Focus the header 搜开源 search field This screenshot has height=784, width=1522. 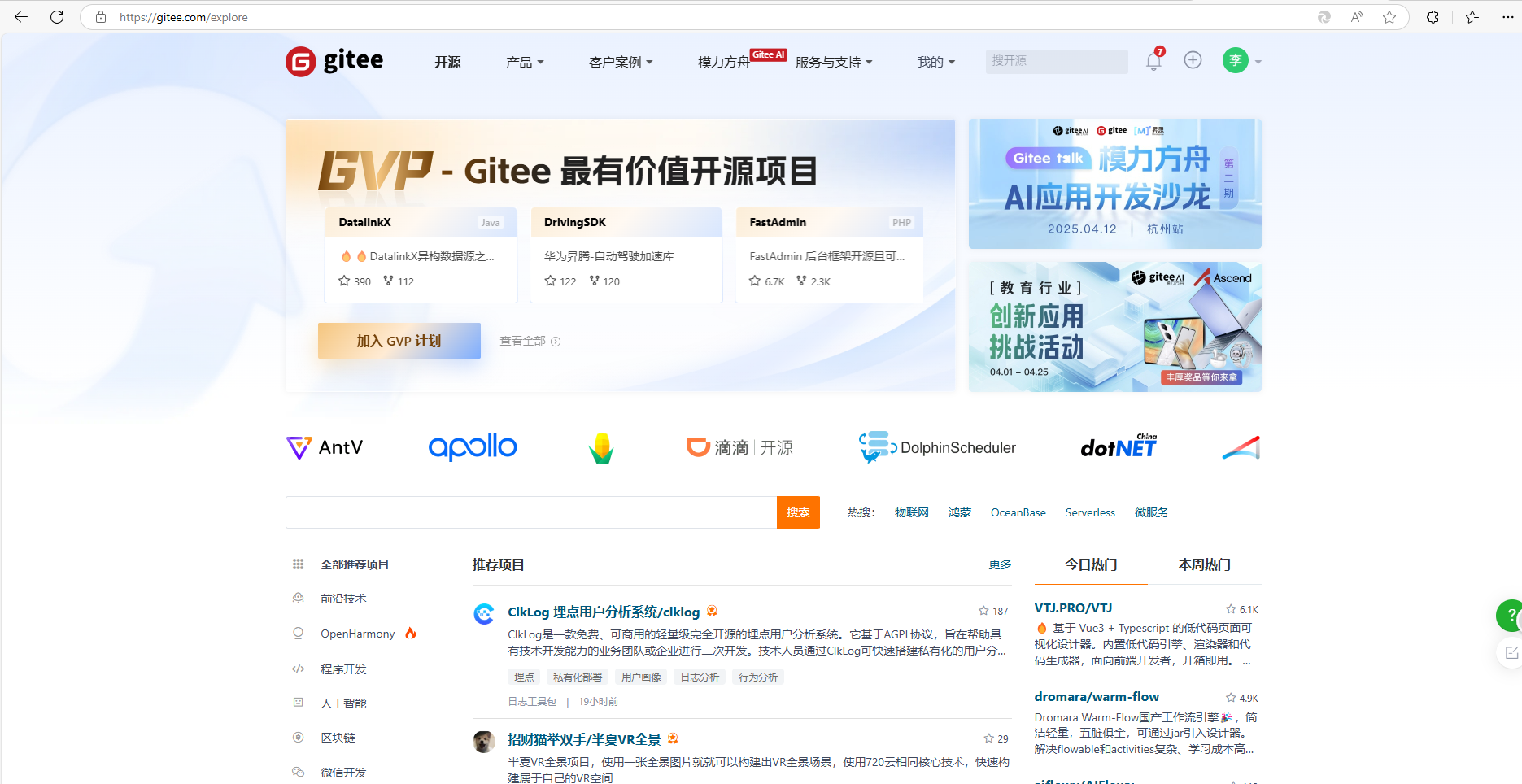(1057, 61)
